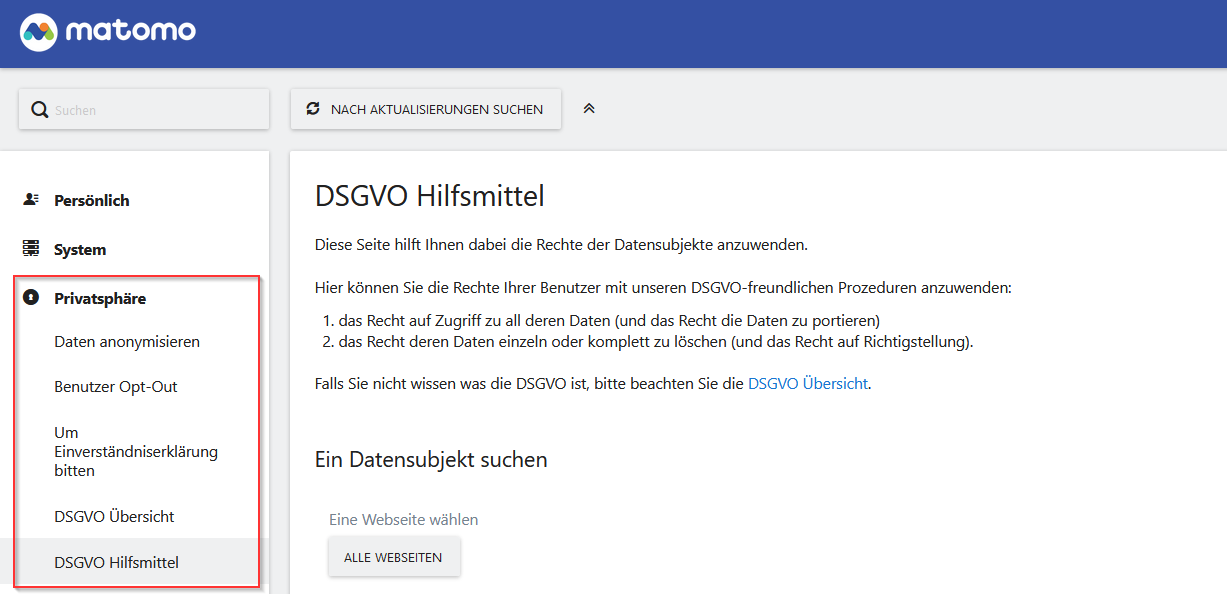Click the refresh icon for update check
The image size is (1227, 594).
coord(313,109)
